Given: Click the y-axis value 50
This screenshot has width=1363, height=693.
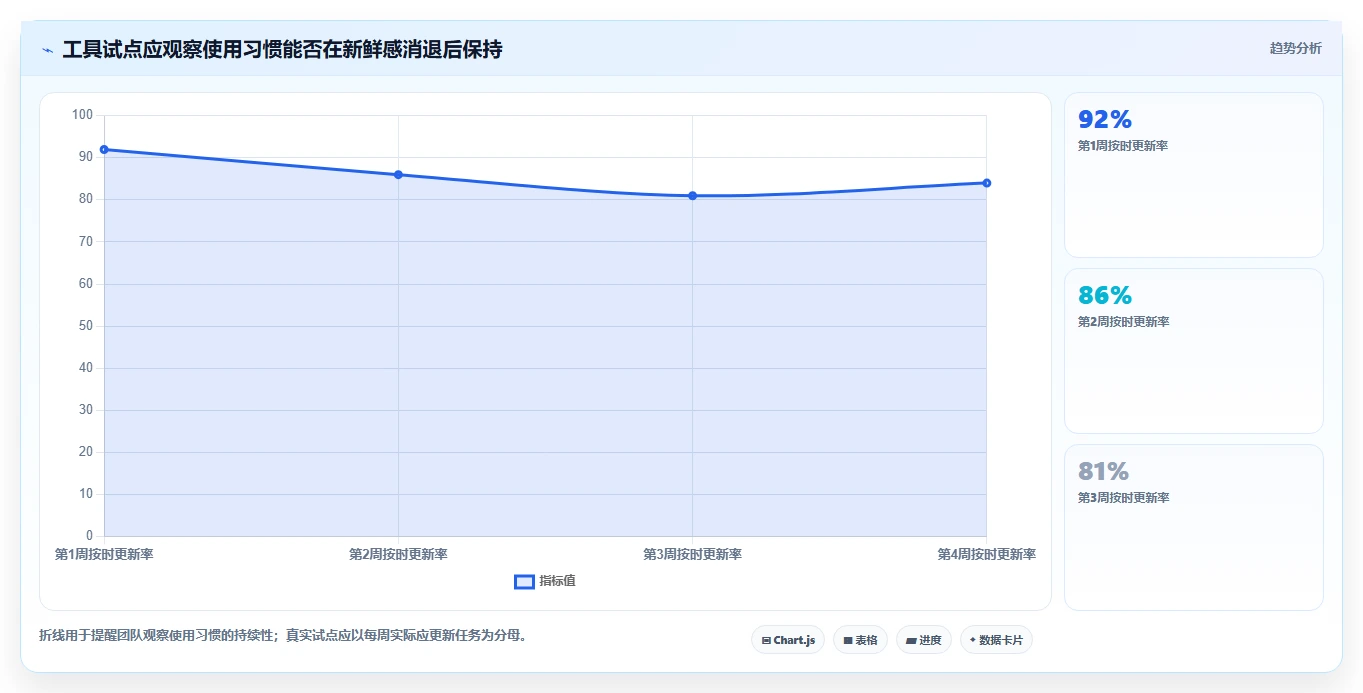Looking at the screenshot, I should click(x=86, y=326).
